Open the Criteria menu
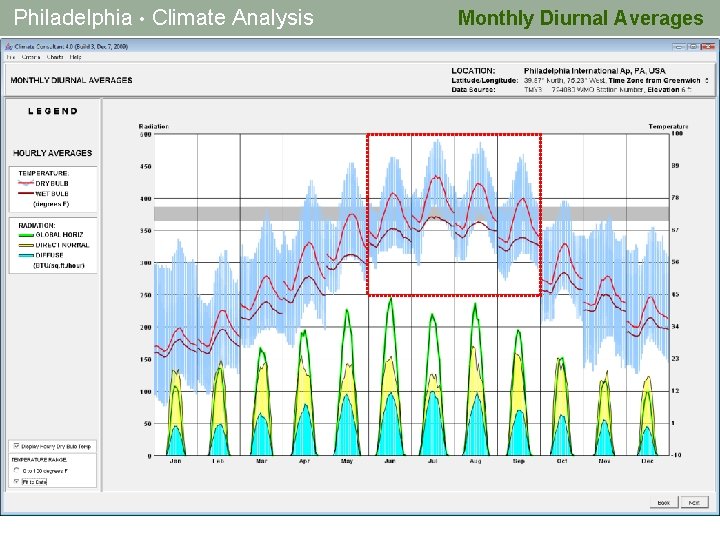 point(31,57)
